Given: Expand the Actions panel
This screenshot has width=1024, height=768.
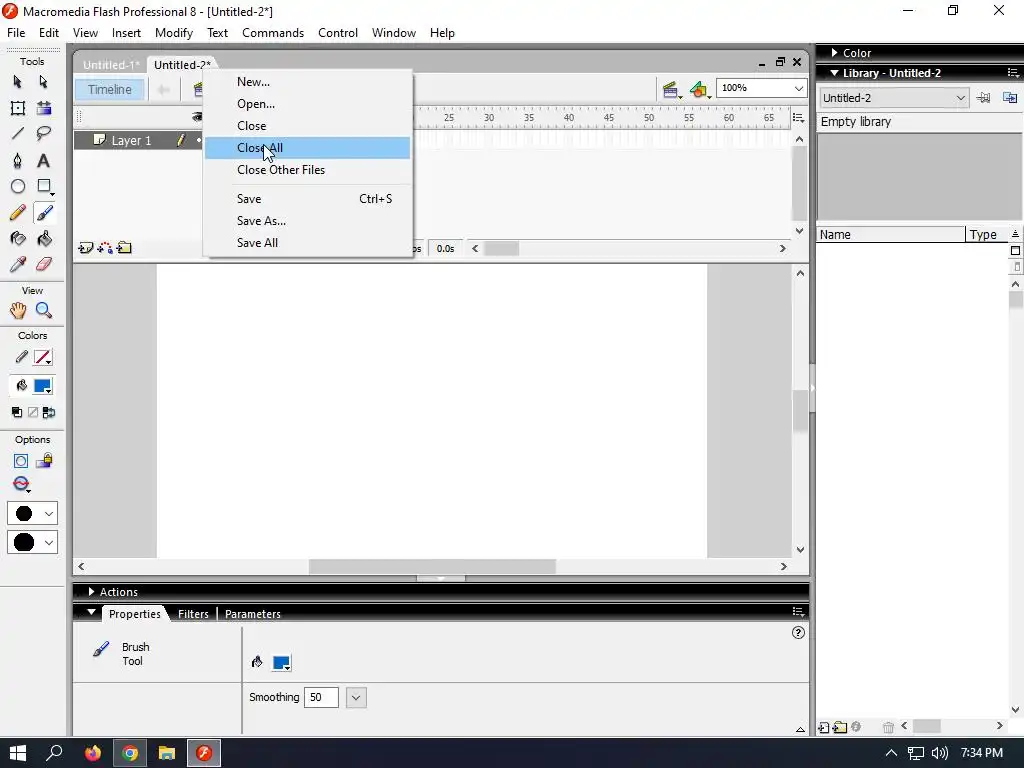Looking at the screenshot, I should [91, 591].
